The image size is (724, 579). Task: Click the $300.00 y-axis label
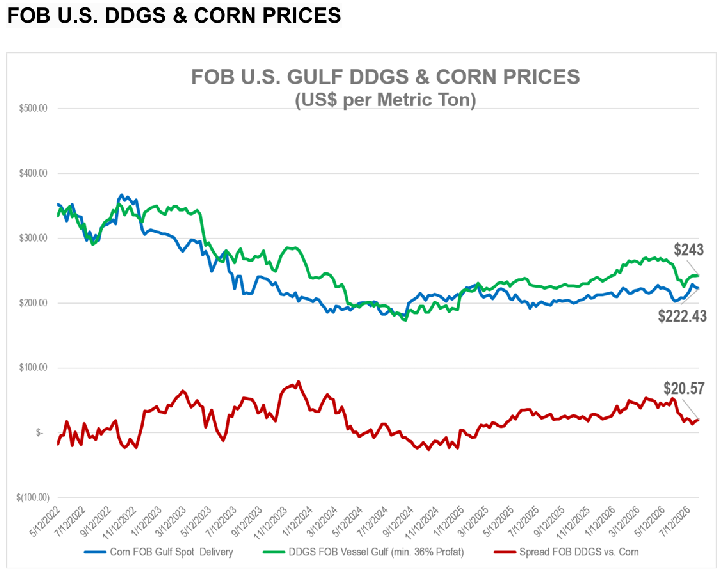33,238
